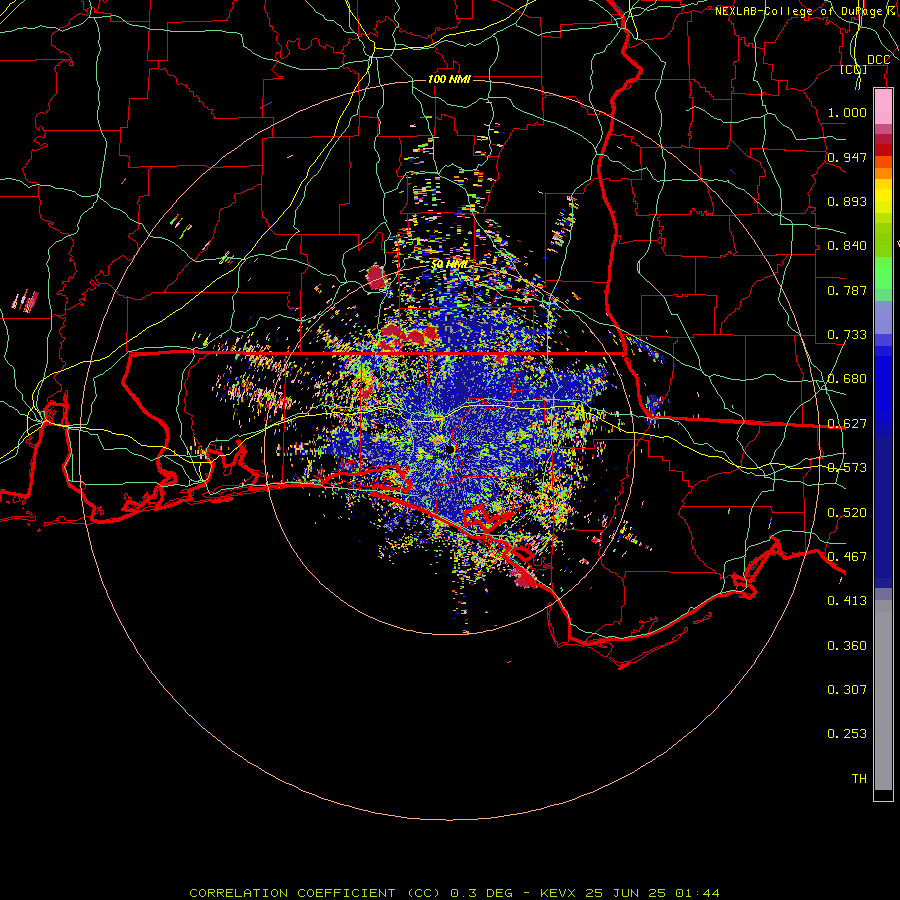Click the NEXLAB-College of DuPage title text
This screenshot has width=900, height=900.
click(803, 11)
